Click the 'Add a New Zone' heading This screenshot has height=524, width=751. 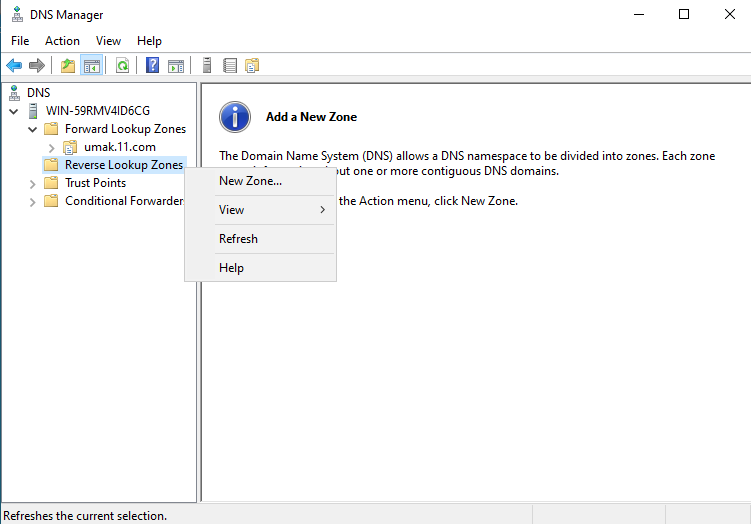click(x=311, y=117)
